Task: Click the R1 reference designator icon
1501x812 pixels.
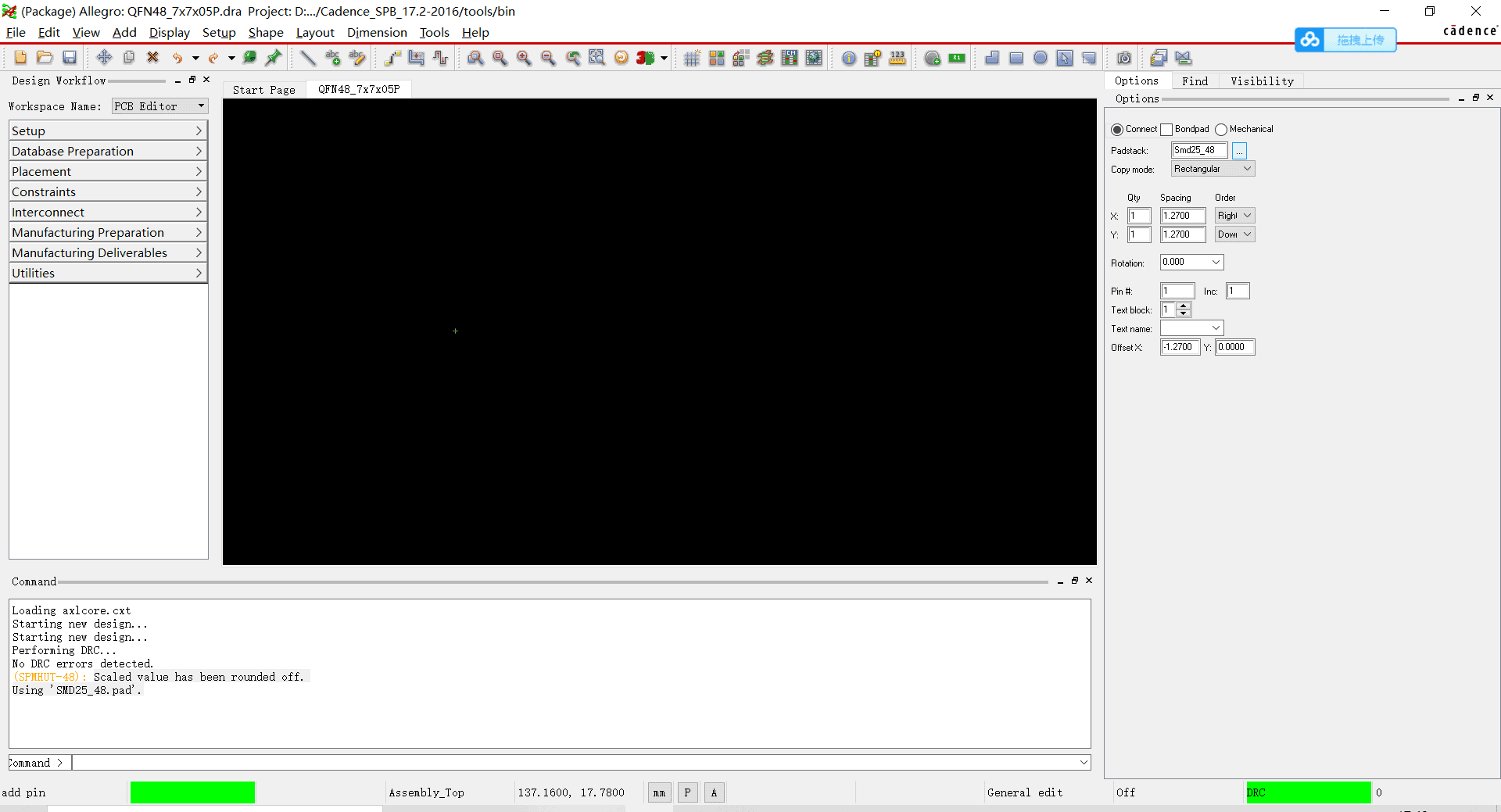Action: (957, 58)
